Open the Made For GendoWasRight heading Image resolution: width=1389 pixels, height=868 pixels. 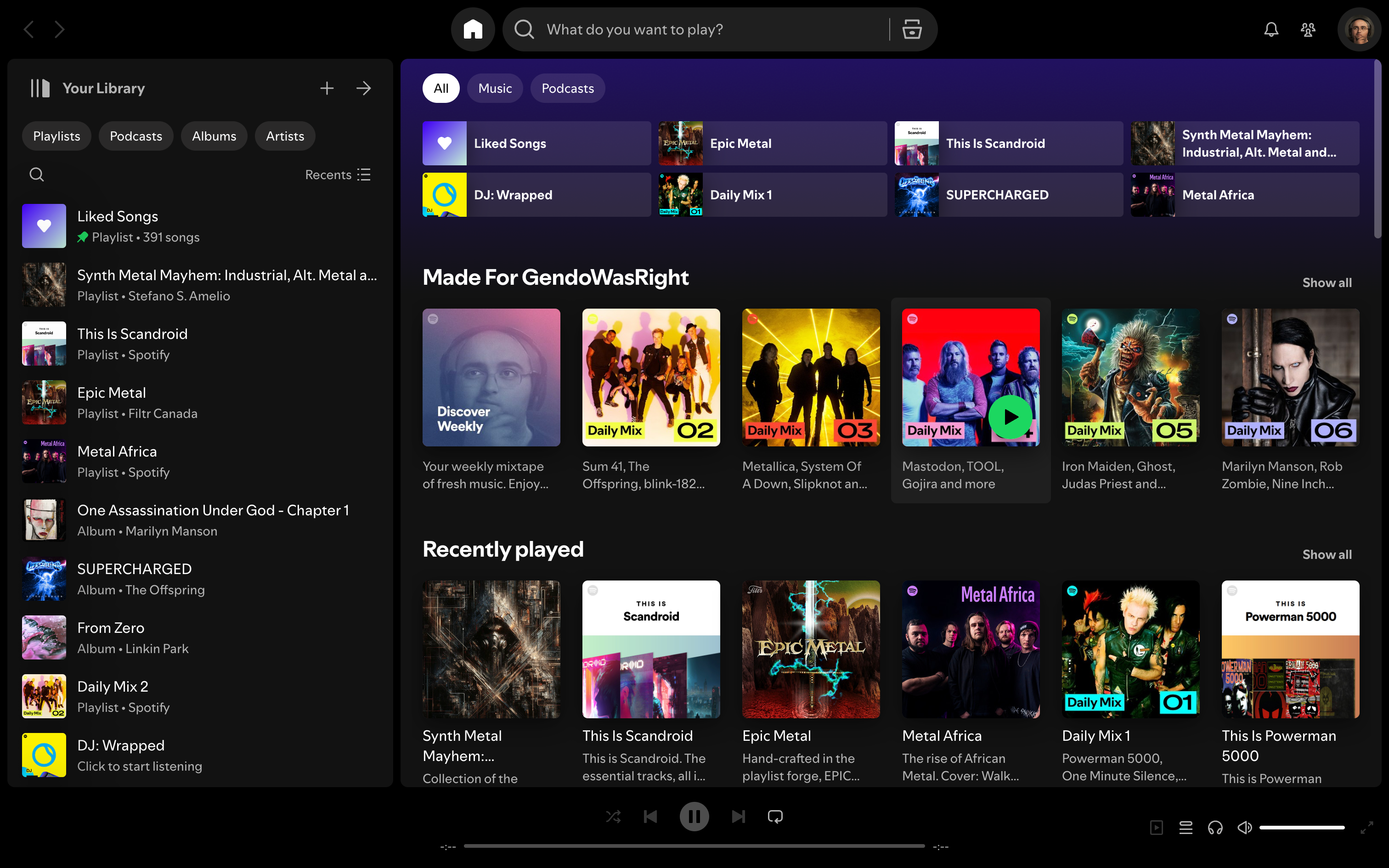click(x=556, y=277)
